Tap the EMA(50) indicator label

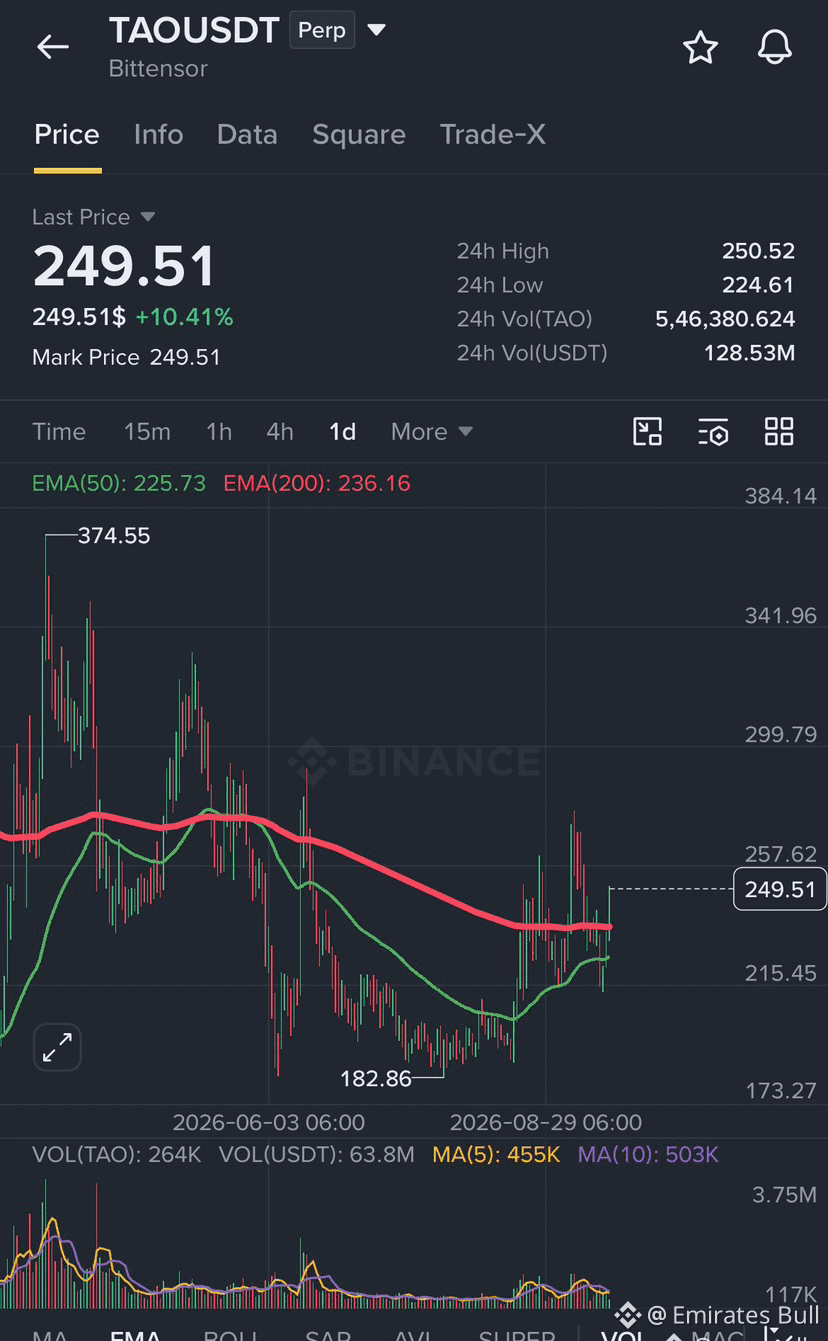119,483
